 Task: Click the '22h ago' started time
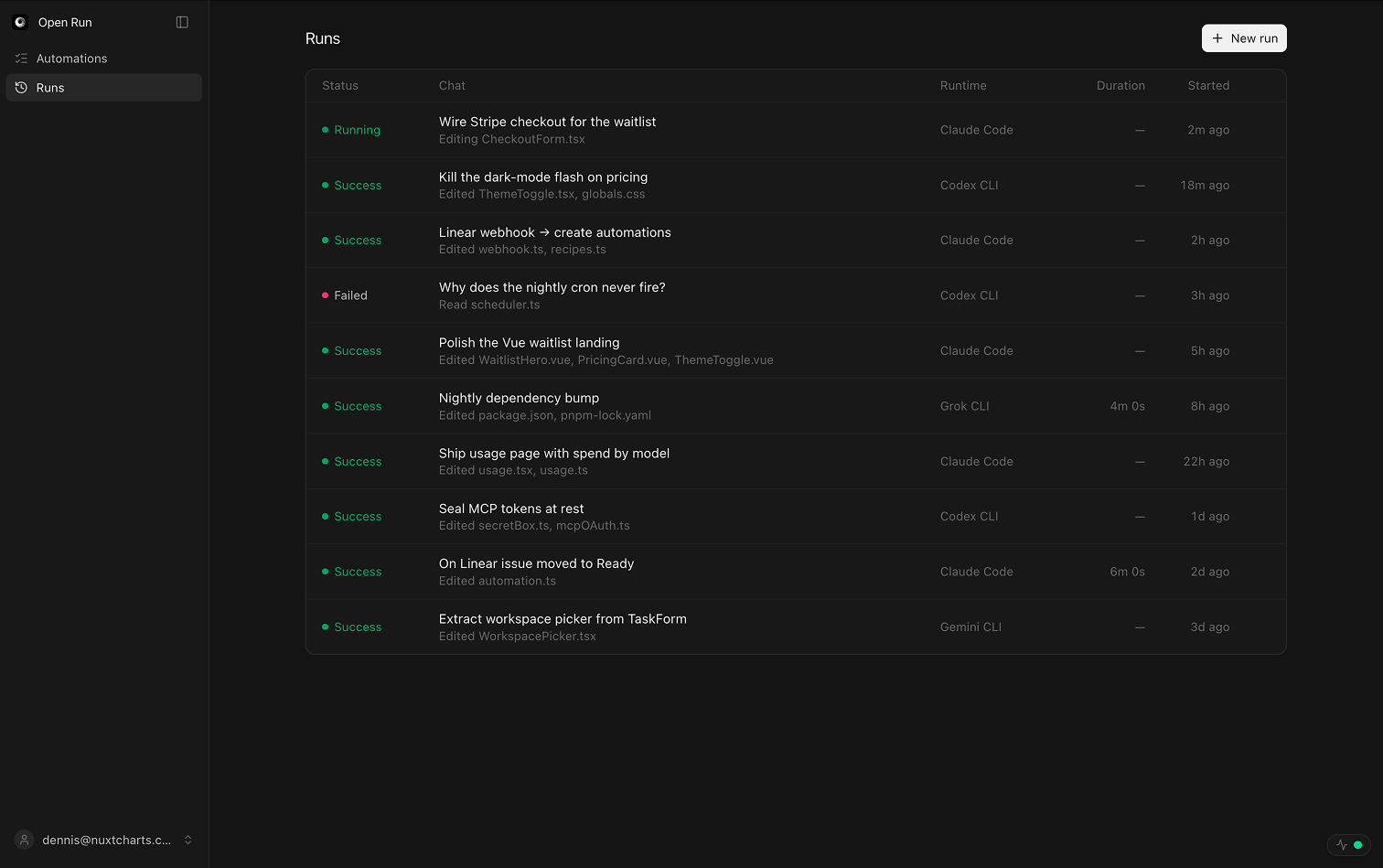[x=1206, y=462]
